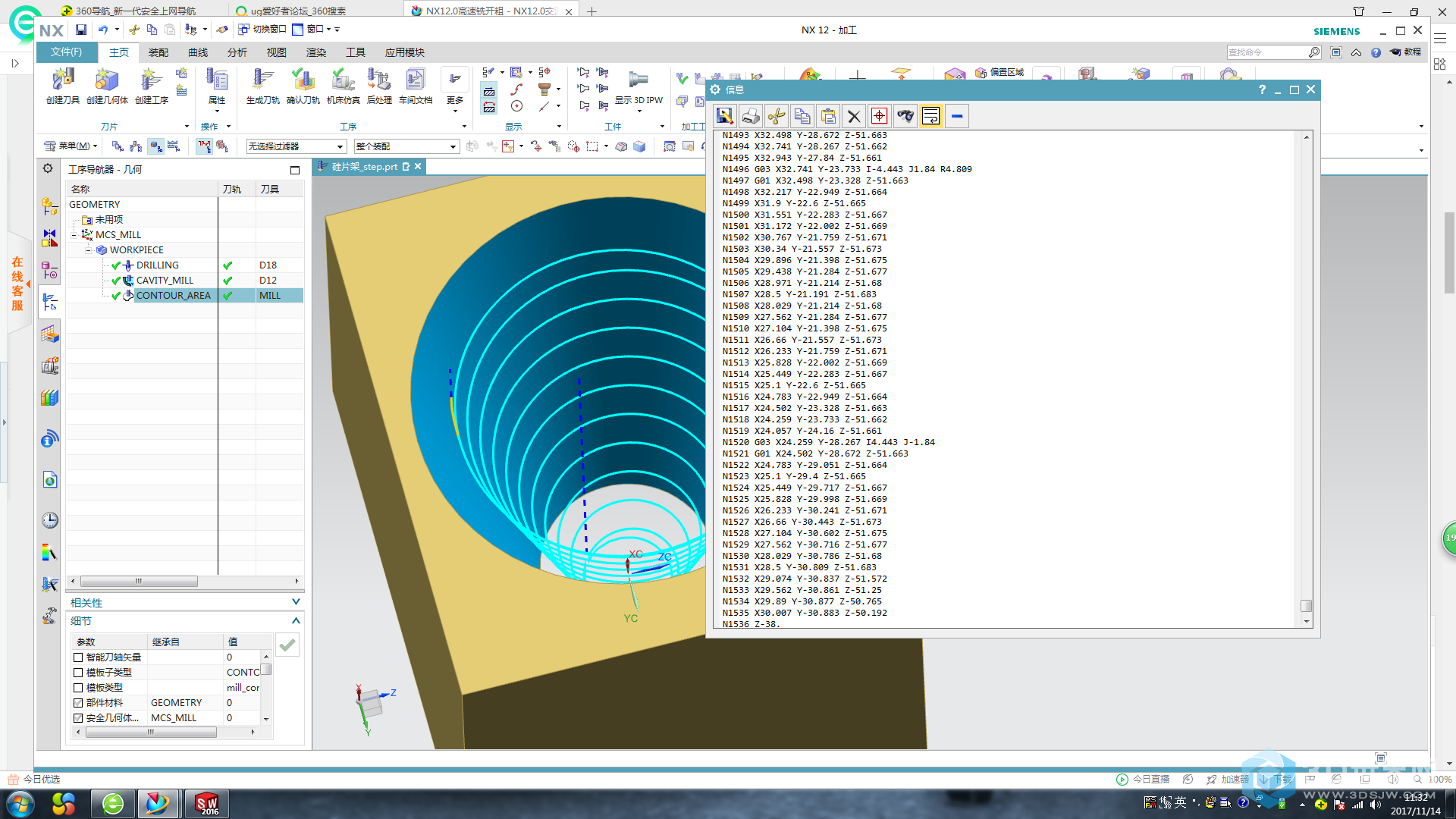Open the 无选择过滤器 filter dropdown
The height and width of the screenshot is (819, 1456).
(297, 146)
